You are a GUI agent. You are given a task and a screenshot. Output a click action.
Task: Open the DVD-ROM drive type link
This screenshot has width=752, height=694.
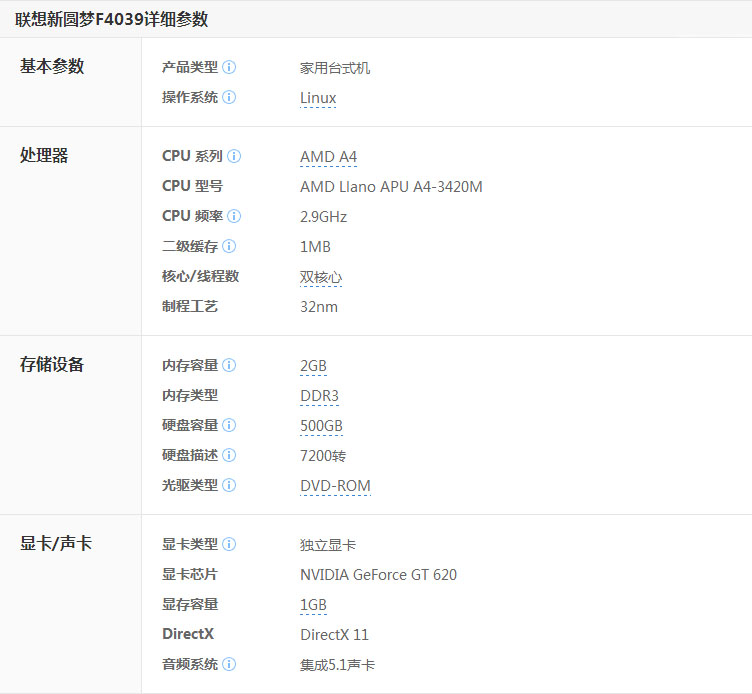coord(335,486)
